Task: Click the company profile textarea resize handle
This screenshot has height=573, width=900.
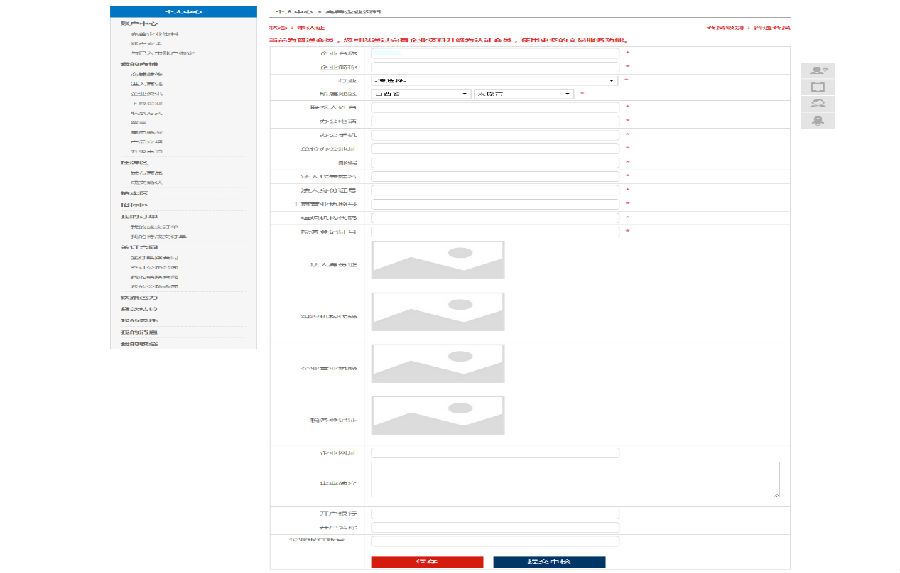Action: click(777, 494)
